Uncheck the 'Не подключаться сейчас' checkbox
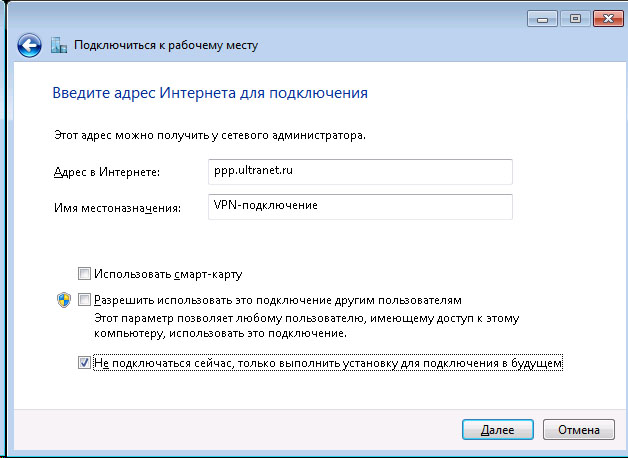 coord(84,363)
